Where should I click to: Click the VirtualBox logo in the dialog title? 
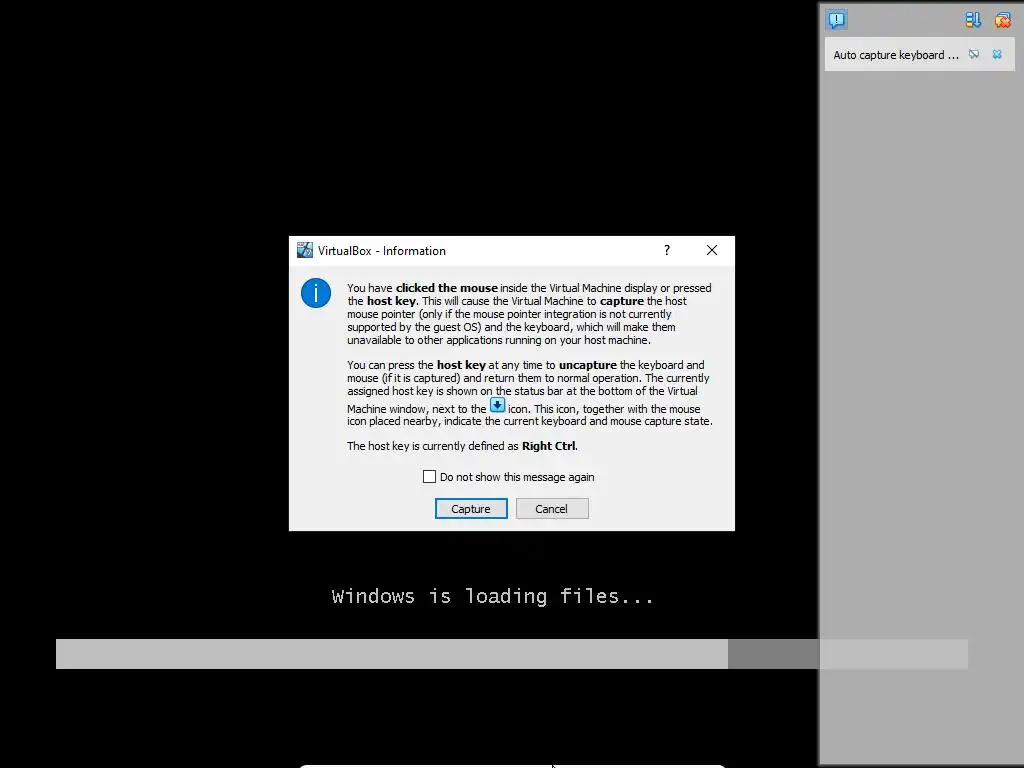click(304, 250)
